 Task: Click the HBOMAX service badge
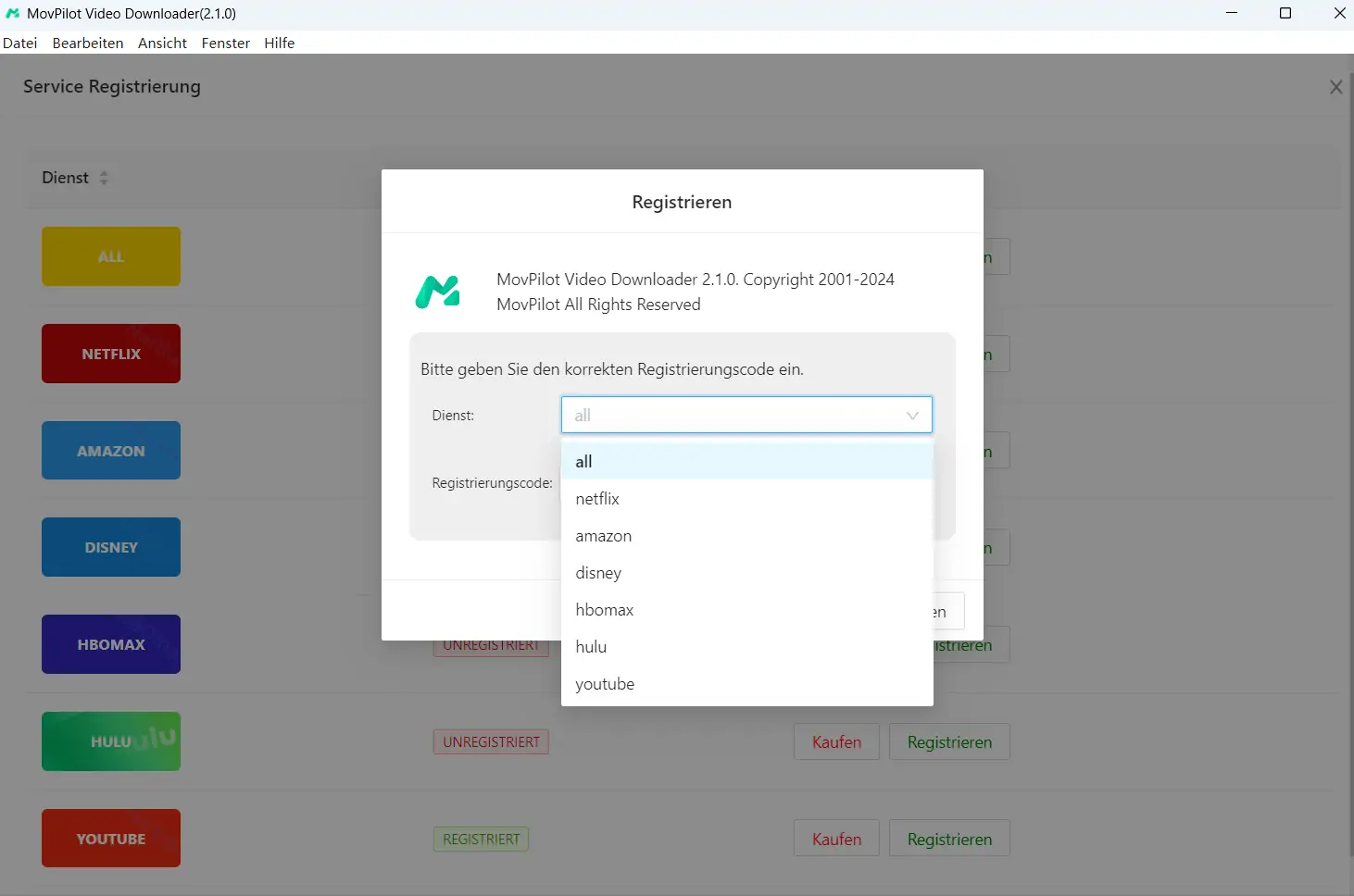pos(111,644)
